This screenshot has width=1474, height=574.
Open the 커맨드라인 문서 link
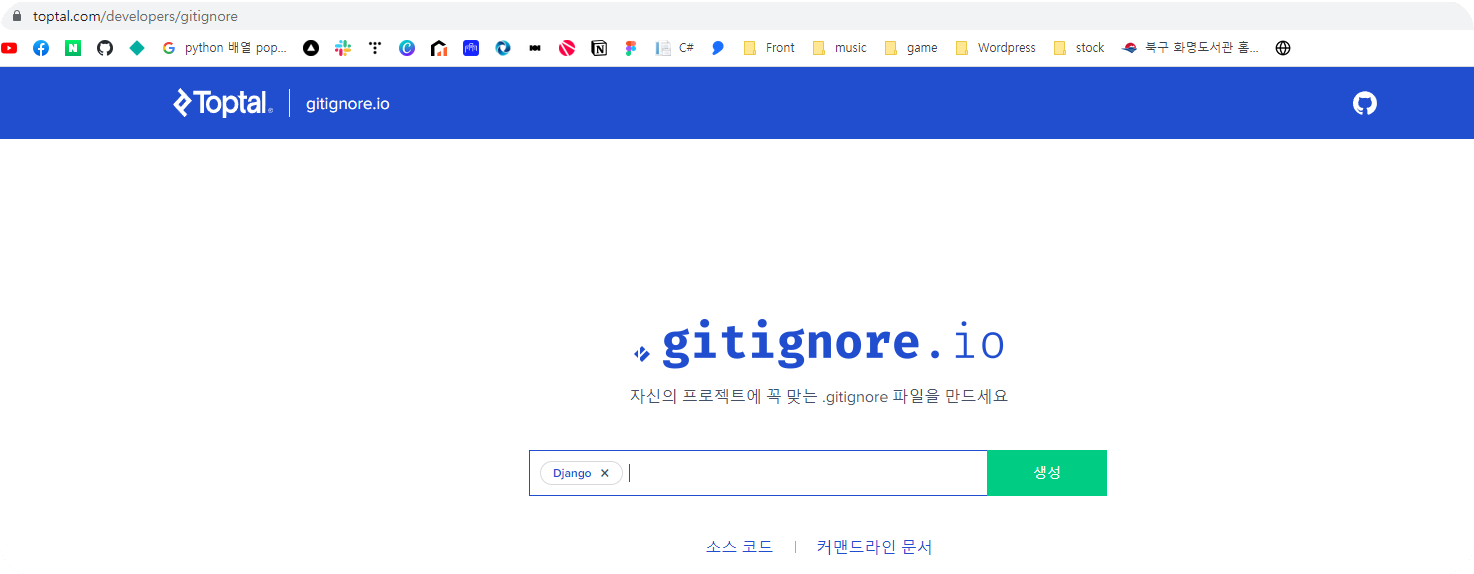[x=874, y=547]
